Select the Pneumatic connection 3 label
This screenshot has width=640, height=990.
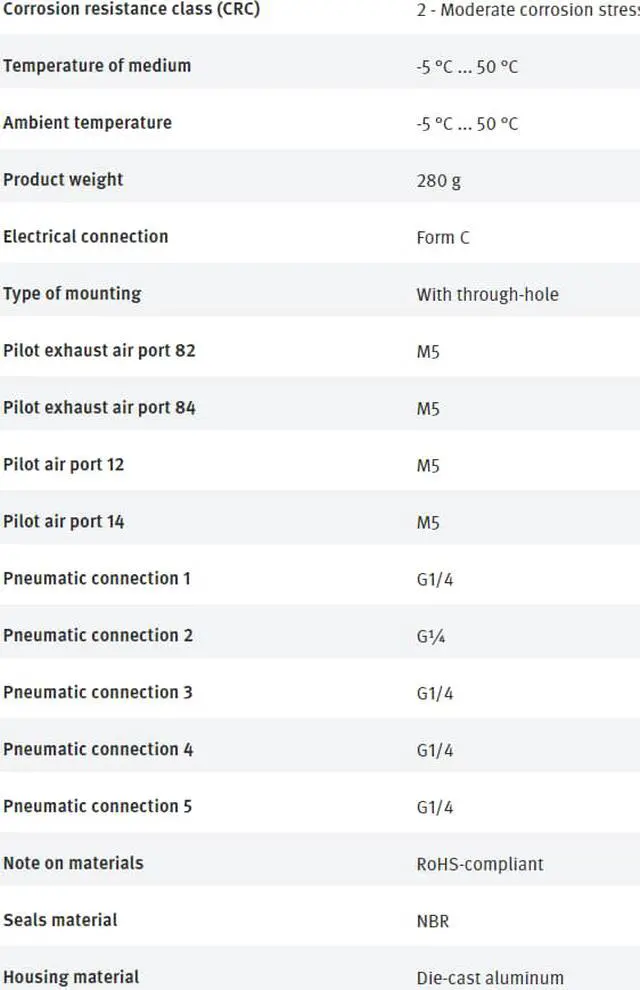coord(98,693)
